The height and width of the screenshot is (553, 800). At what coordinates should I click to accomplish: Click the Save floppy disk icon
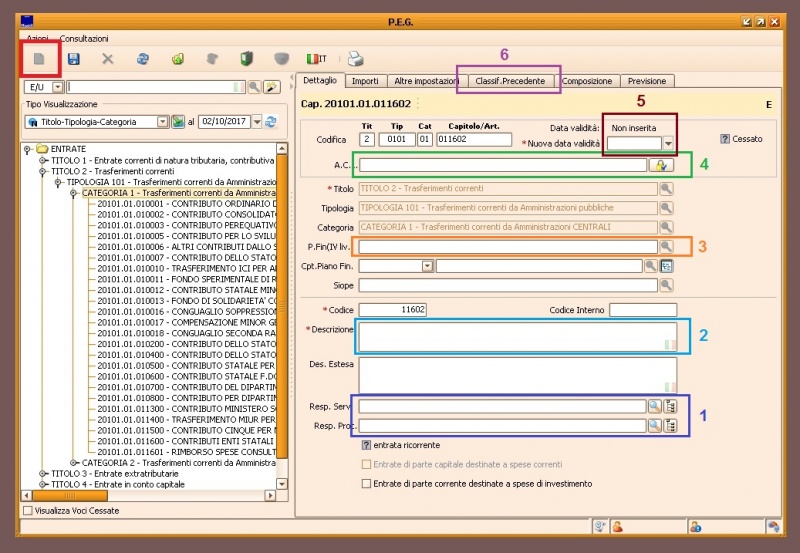(x=74, y=60)
